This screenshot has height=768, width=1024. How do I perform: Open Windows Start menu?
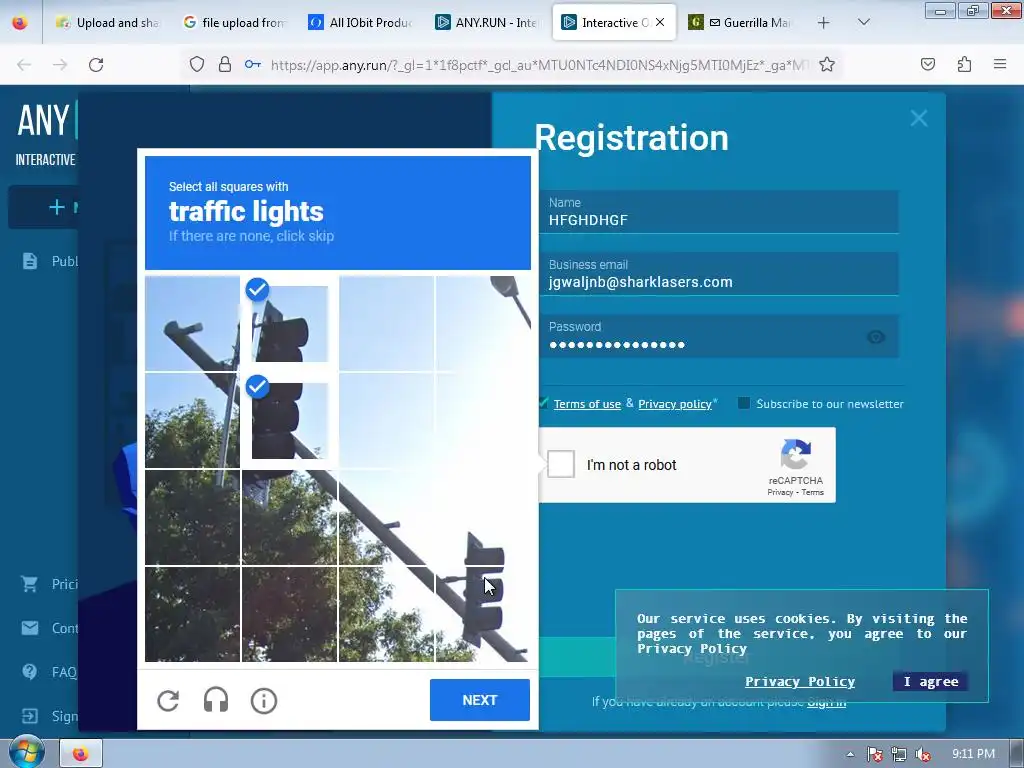26,753
